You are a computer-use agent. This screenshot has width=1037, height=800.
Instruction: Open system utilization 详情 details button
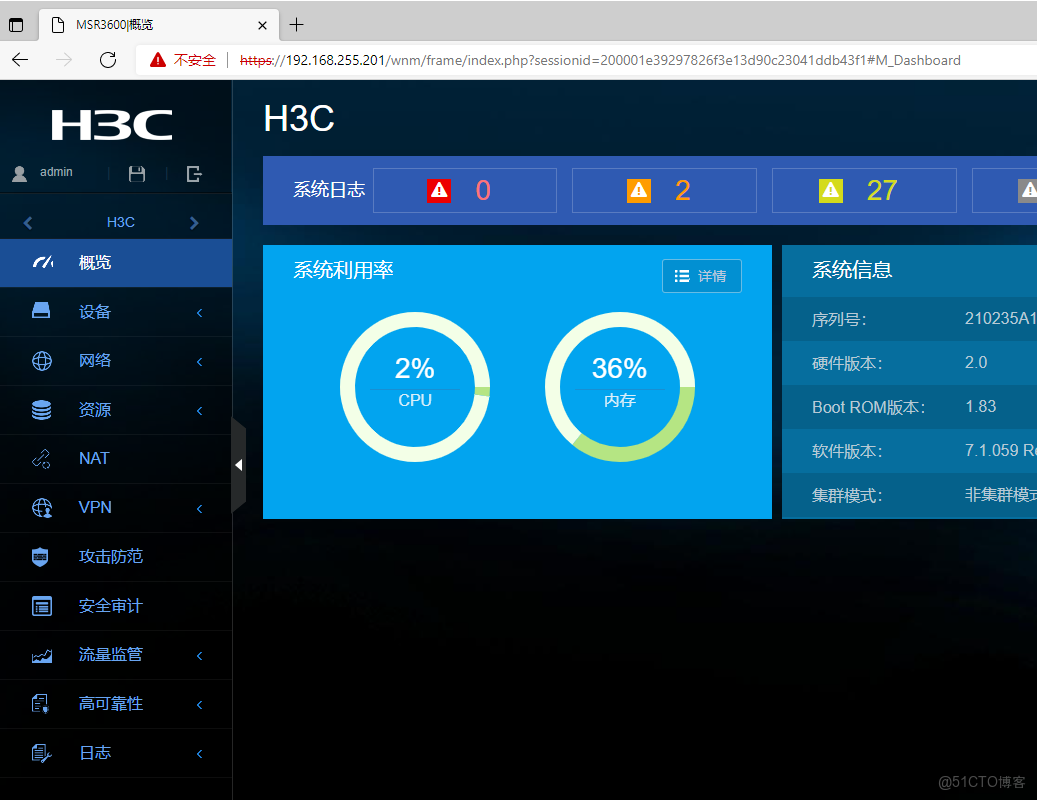pyautogui.click(x=701, y=277)
